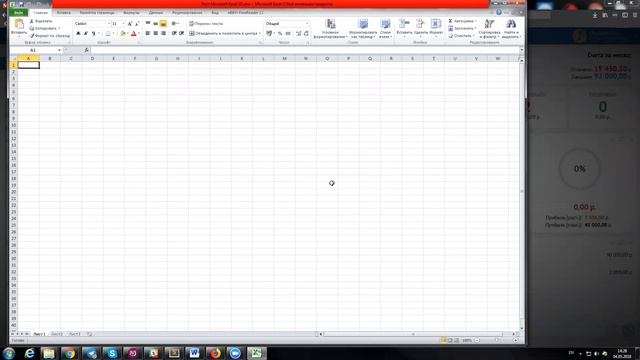Select sheet tab Лист2
Viewport: 640px width, 360px height.
pos(56,334)
